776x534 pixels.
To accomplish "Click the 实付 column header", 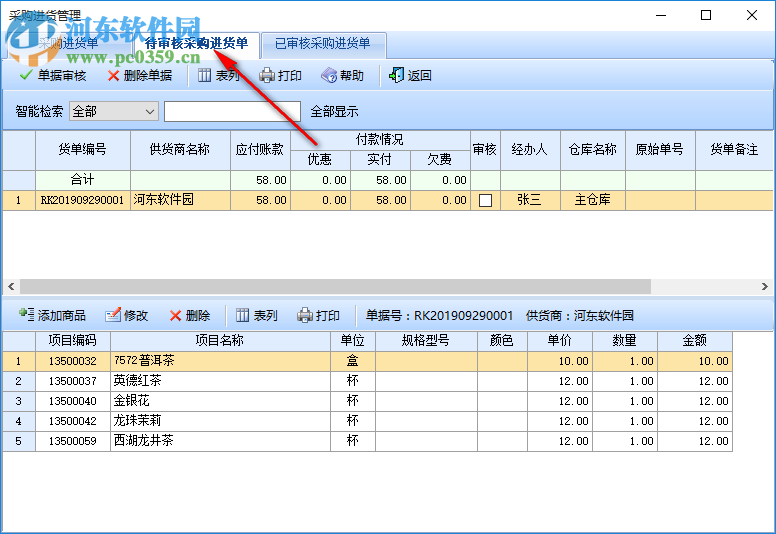I will [x=380, y=160].
